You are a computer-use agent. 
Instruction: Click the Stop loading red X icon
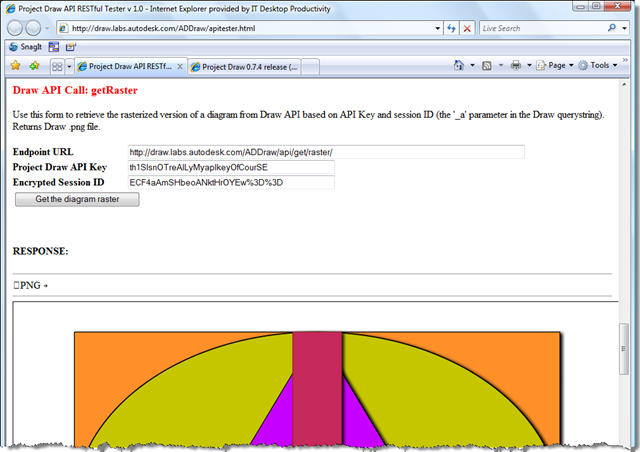click(x=468, y=29)
